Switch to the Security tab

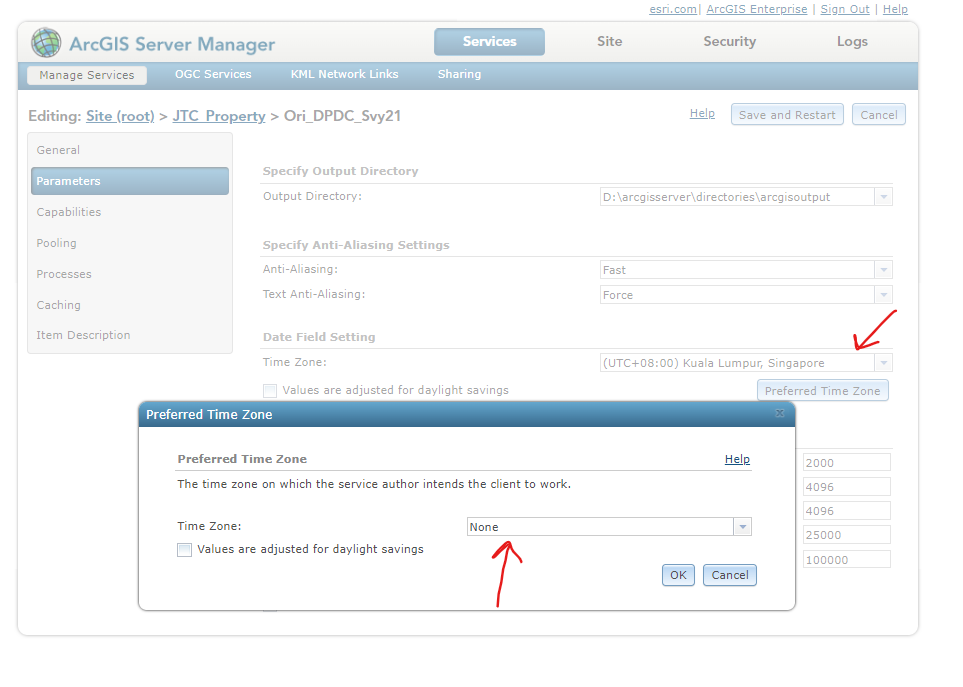[x=729, y=41]
